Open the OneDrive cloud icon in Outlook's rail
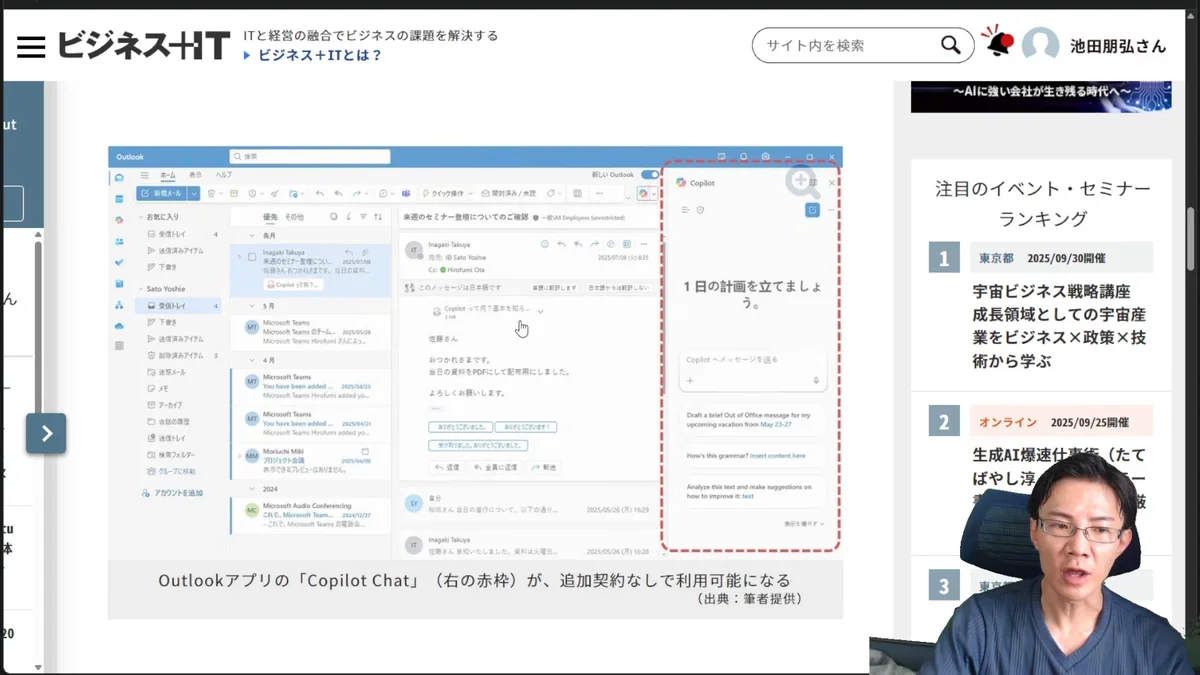 [119, 326]
